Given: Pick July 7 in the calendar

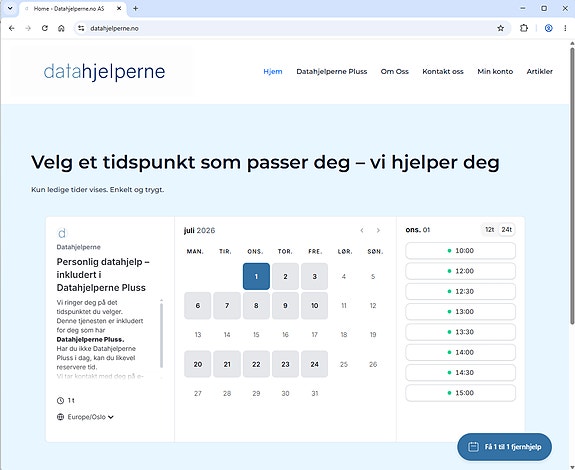Looking at the screenshot, I should (227, 305).
